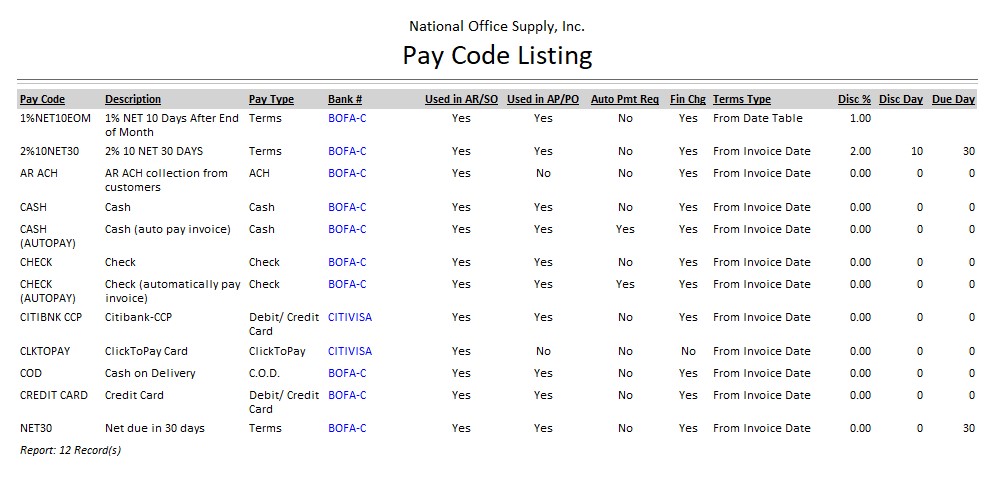Screen dimensions: 1002x477
Task: Click the BOFA-C link for CREDIT CARD
Action: tap(347, 395)
